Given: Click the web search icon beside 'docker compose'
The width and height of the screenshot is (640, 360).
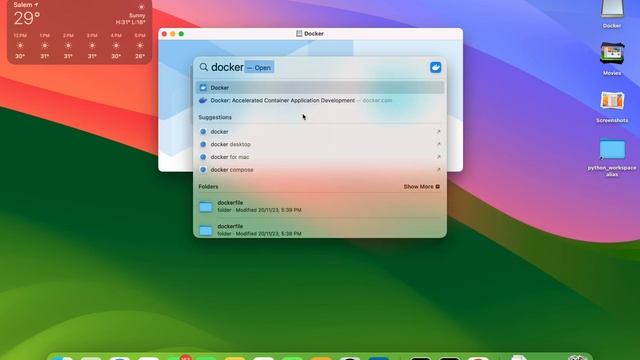Looking at the screenshot, I should pyautogui.click(x=203, y=169).
